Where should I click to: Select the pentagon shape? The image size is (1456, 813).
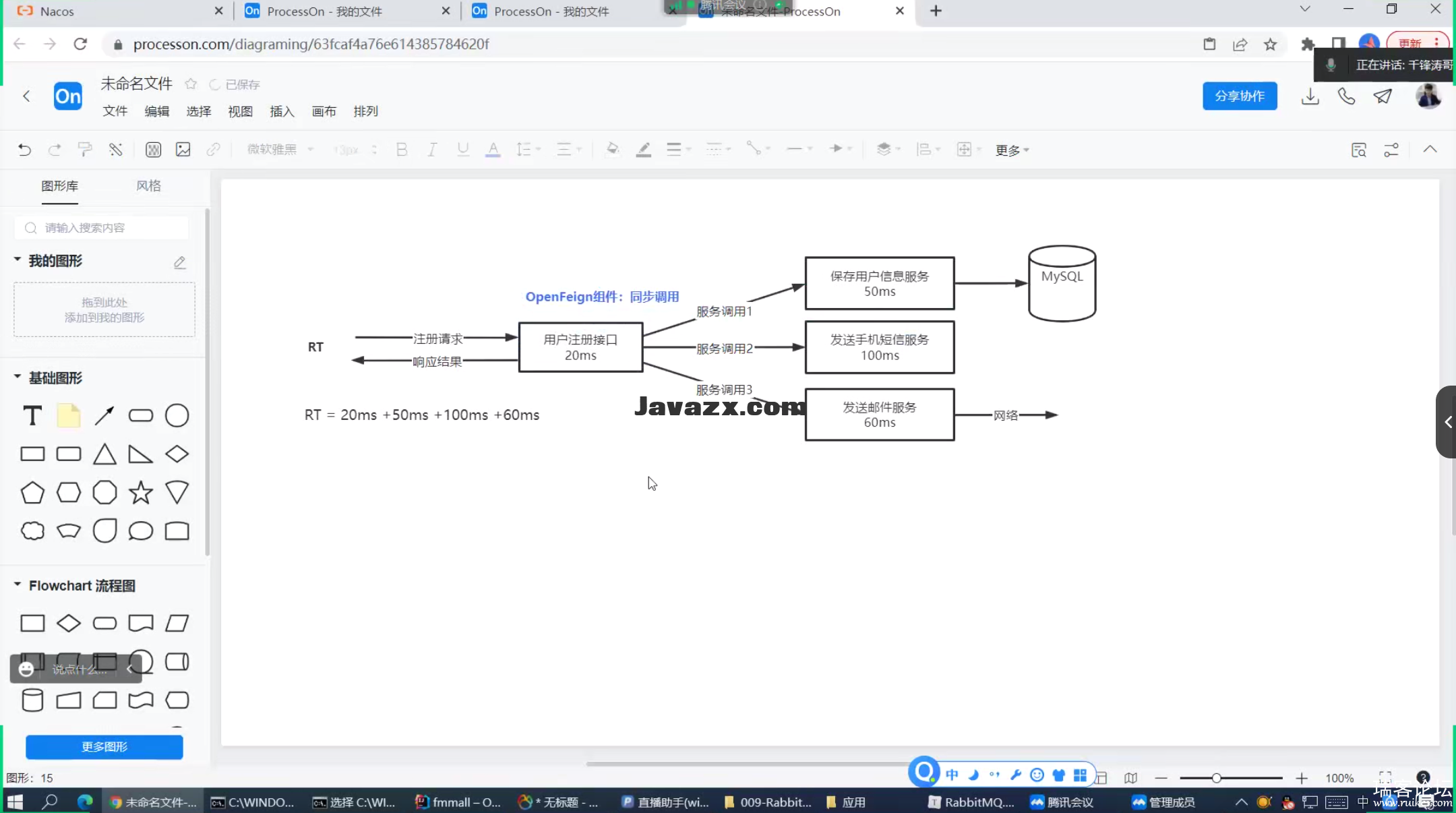32,492
